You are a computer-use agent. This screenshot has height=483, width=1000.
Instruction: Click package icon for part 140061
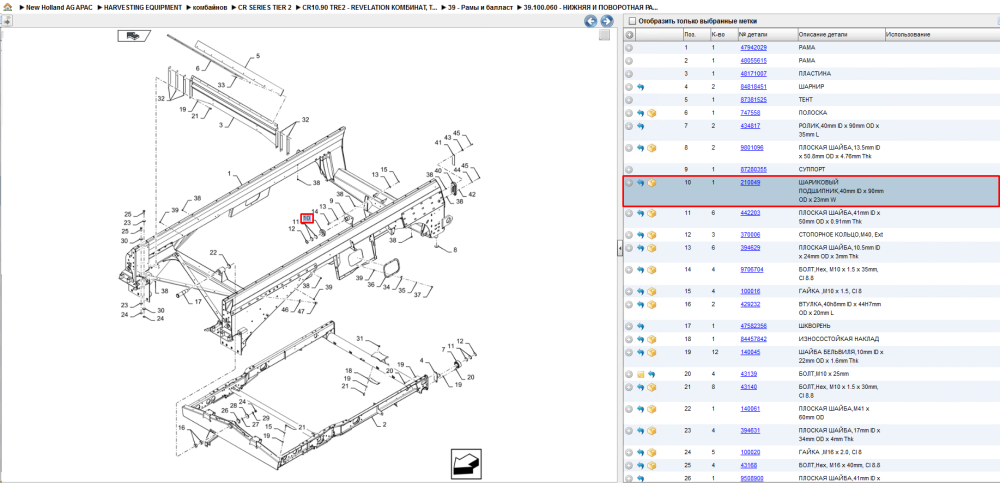[x=652, y=409]
